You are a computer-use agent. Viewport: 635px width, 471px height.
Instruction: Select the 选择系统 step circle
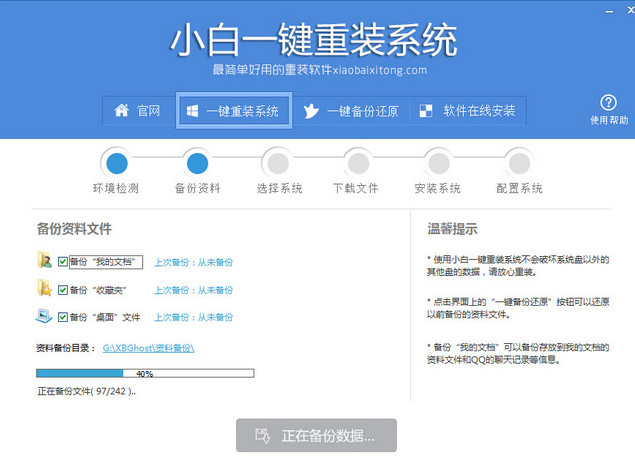pyautogui.click(x=277, y=162)
